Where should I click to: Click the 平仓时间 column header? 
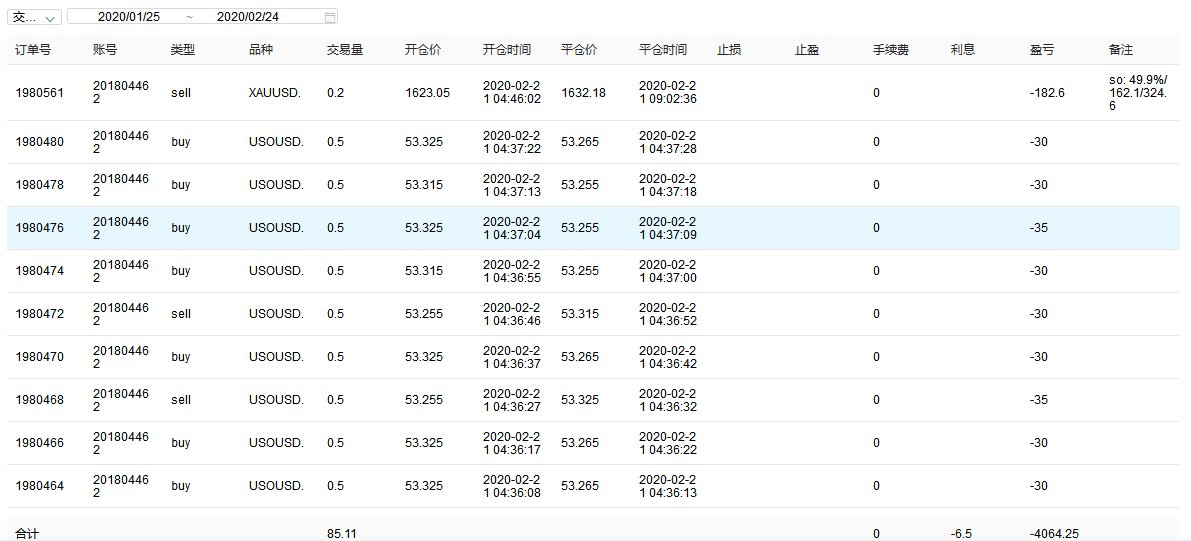pyautogui.click(x=663, y=49)
